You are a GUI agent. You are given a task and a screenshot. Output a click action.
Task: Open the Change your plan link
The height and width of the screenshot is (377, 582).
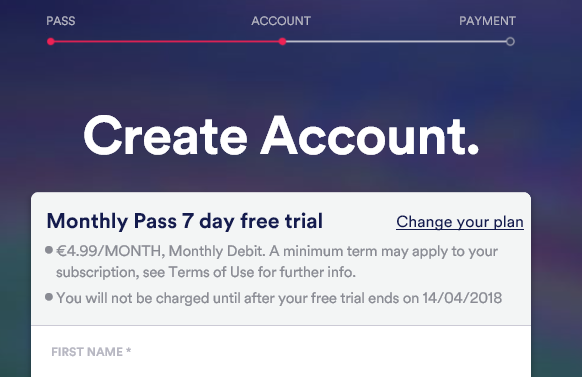[460, 222]
